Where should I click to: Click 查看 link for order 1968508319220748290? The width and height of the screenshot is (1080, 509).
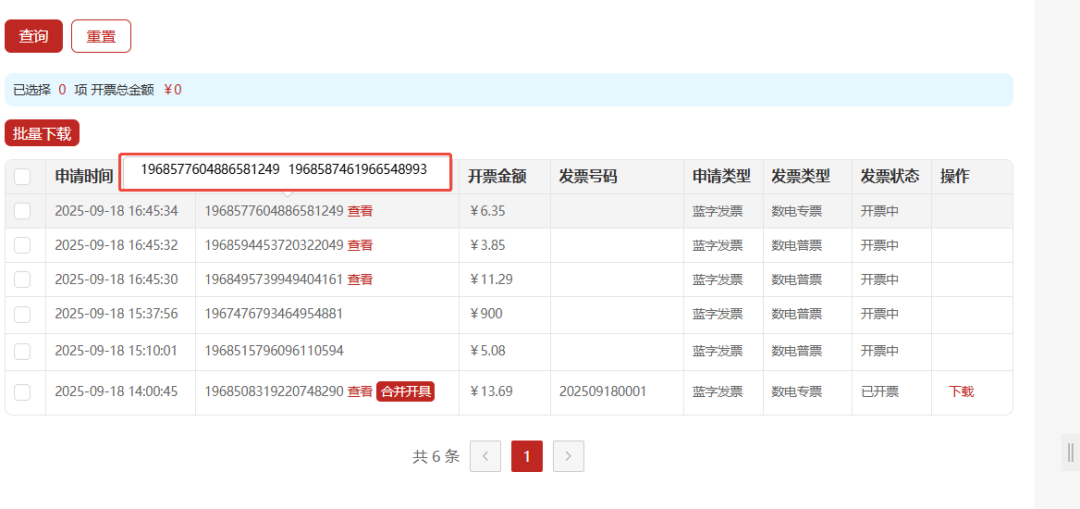pos(360,392)
